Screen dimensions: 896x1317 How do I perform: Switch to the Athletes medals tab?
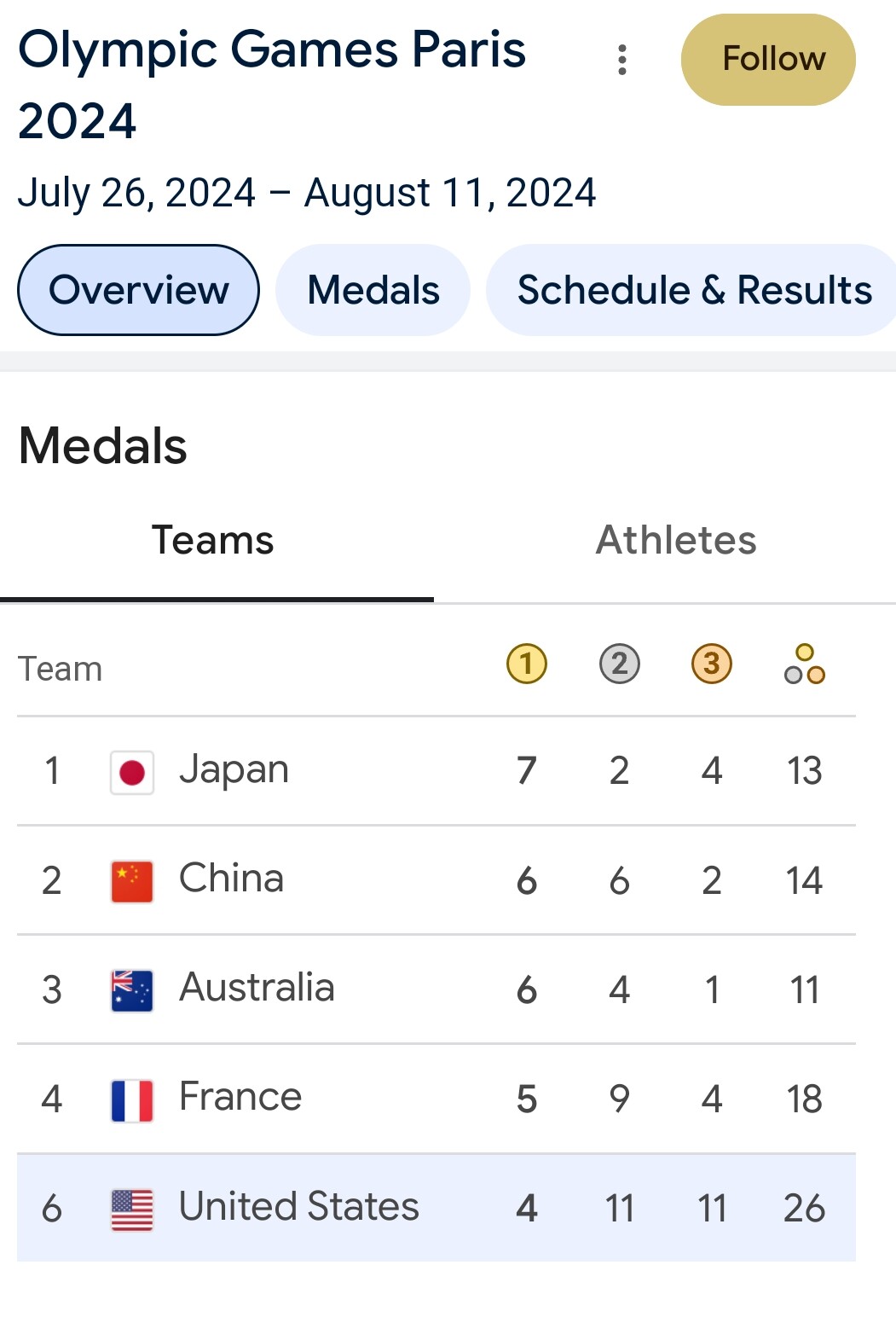click(676, 542)
